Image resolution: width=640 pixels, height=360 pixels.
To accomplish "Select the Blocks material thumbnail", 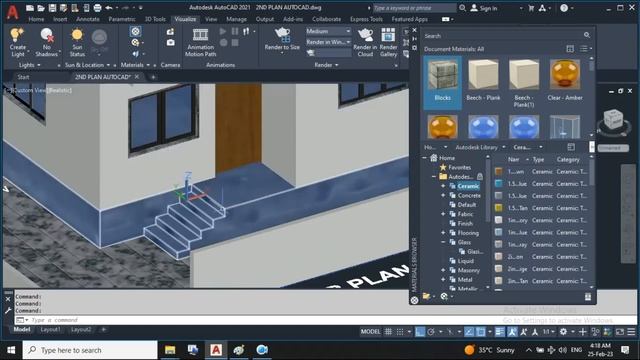I will click(442, 82).
